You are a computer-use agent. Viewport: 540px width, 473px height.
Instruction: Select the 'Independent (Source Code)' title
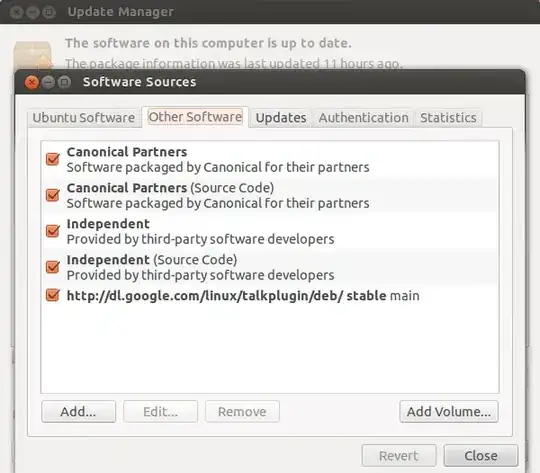(152, 260)
